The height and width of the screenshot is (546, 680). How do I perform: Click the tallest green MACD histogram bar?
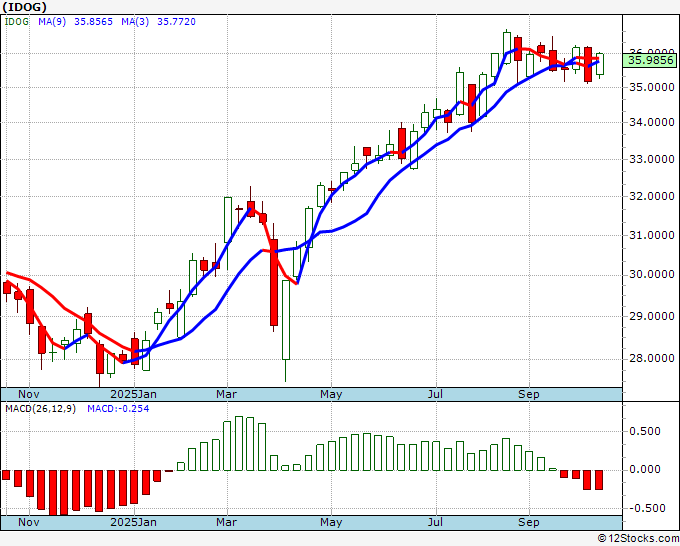tap(239, 443)
